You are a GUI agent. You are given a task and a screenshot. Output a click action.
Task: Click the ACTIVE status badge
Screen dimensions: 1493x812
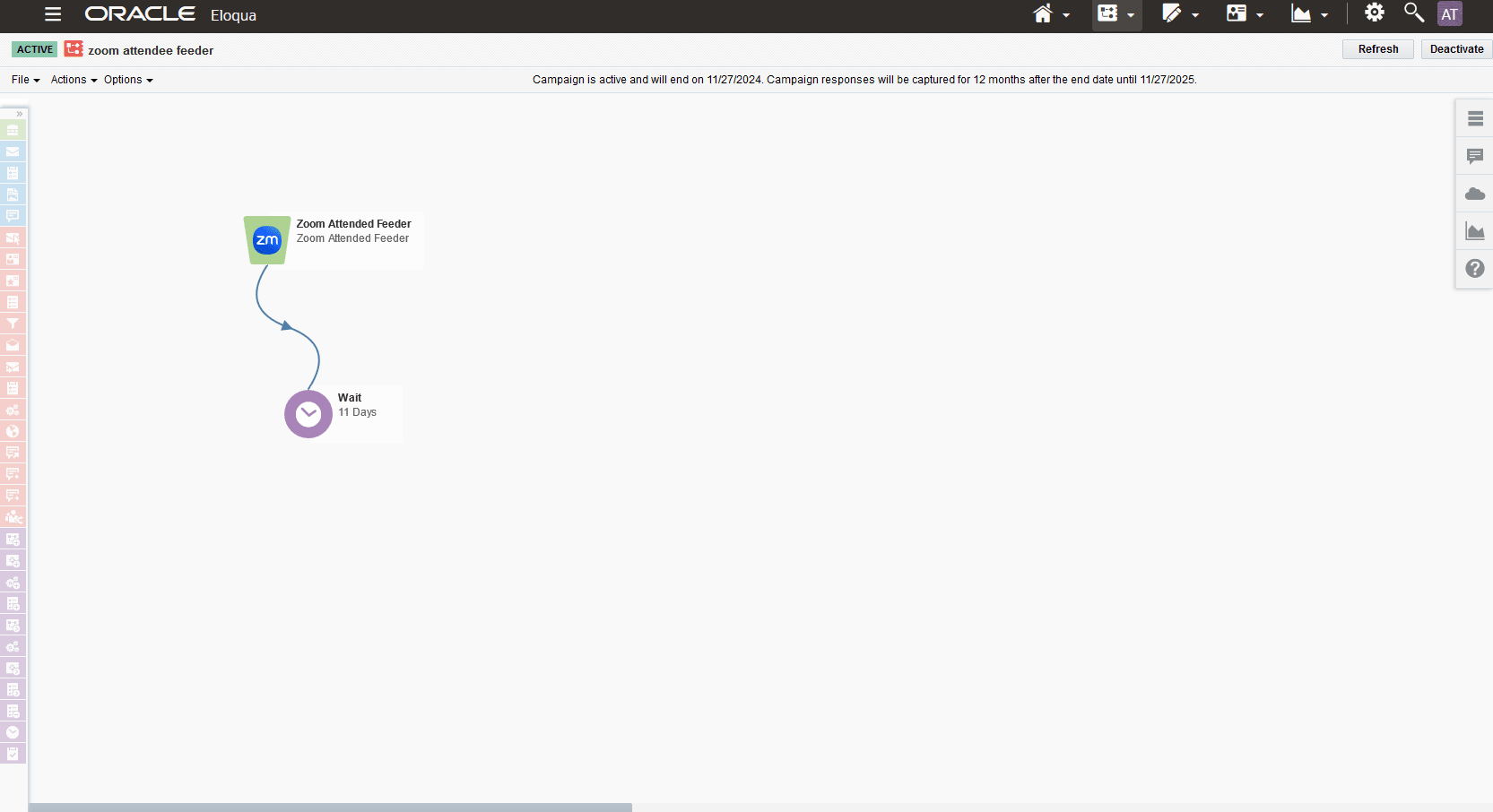[35, 49]
